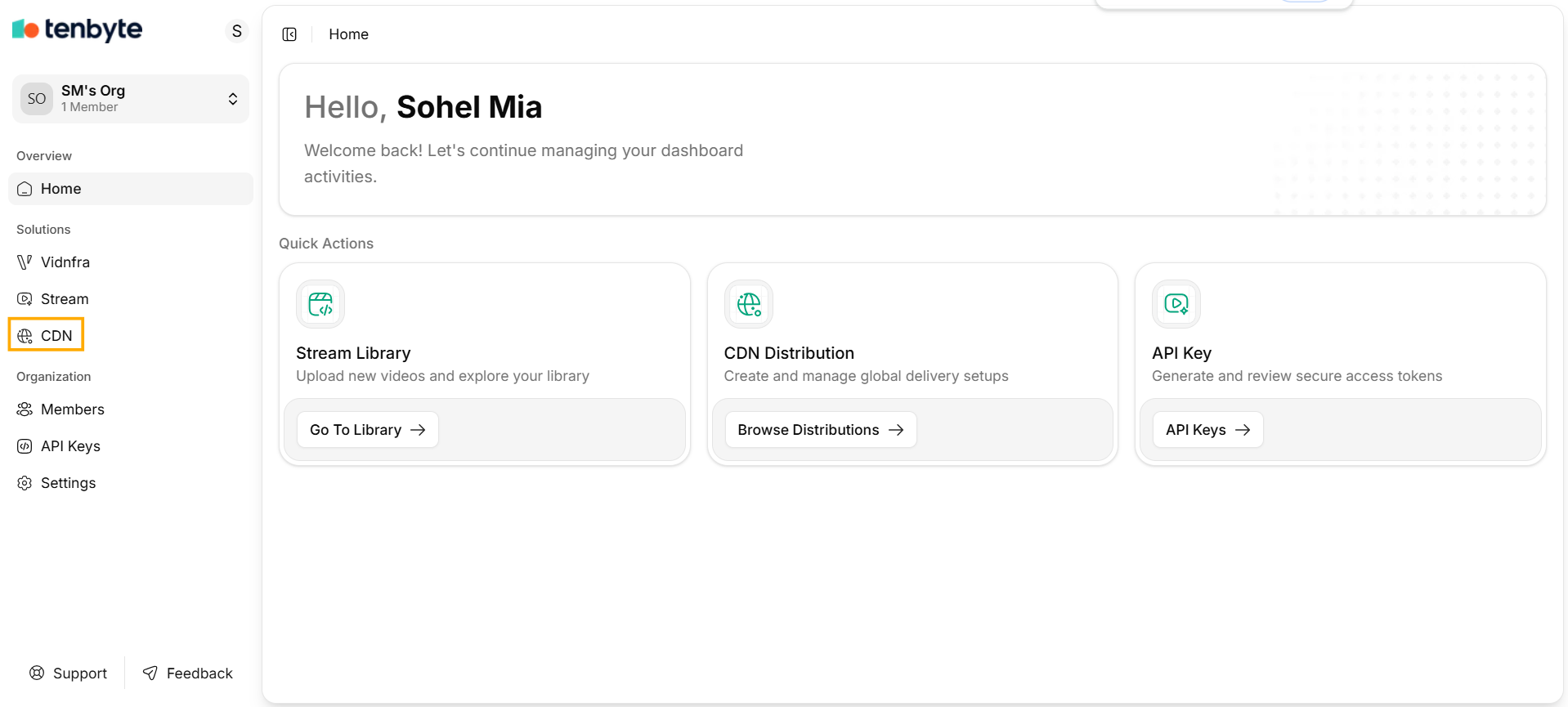This screenshot has height=707, width=1568.
Task: Click arrow icon on Browse Distributions
Action: [x=896, y=430]
